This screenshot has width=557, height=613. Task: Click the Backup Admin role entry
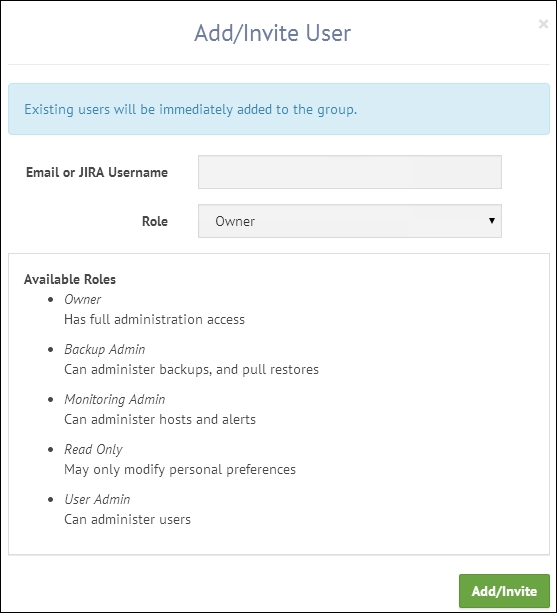coord(104,350)
